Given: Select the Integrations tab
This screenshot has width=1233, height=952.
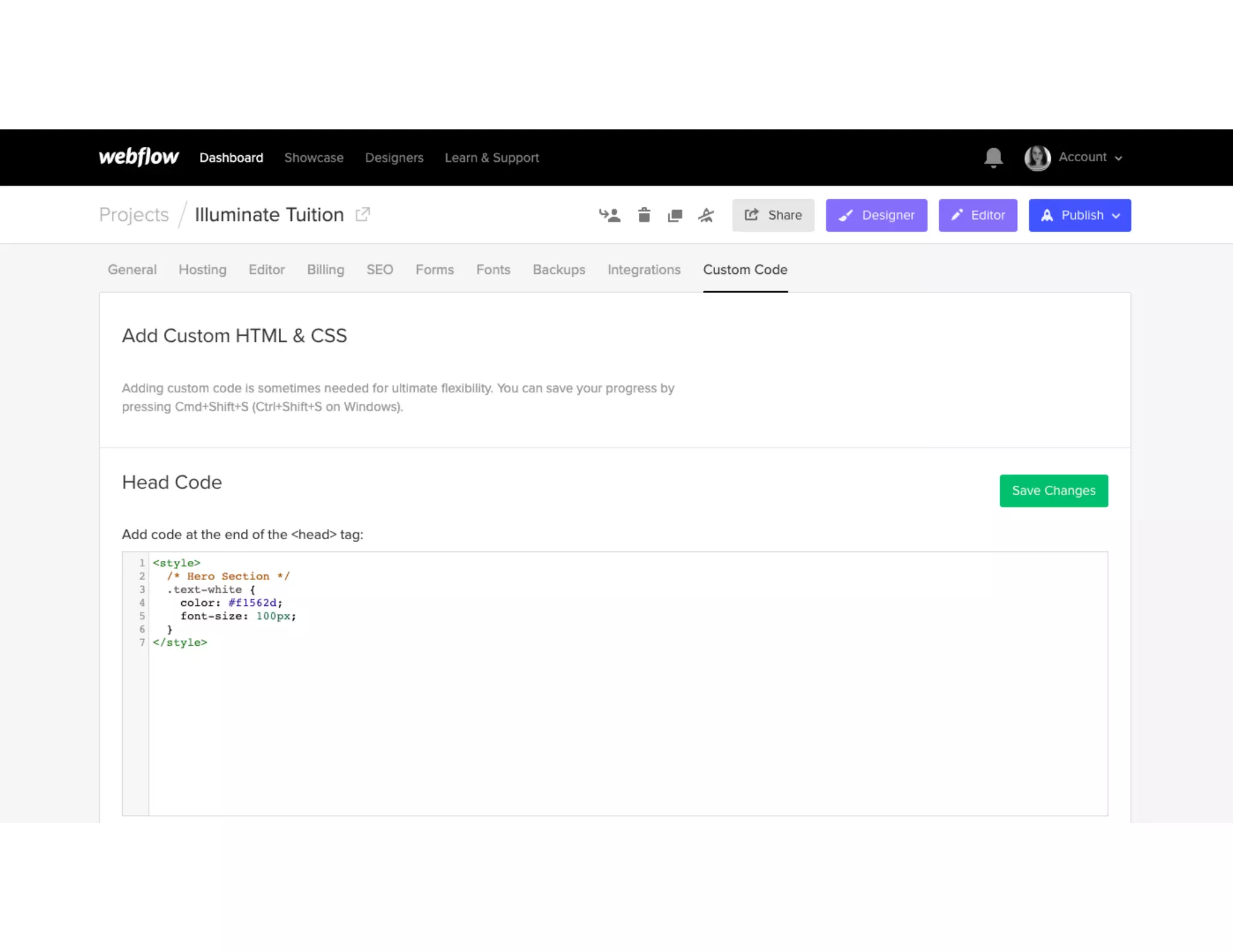Looking at the screenshot, I should click(x=644, y=270).
